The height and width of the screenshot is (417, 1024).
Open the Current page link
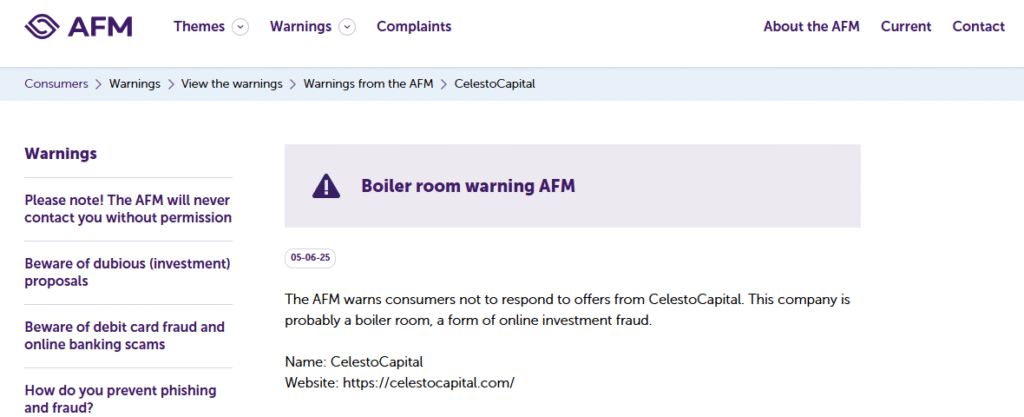906,27
